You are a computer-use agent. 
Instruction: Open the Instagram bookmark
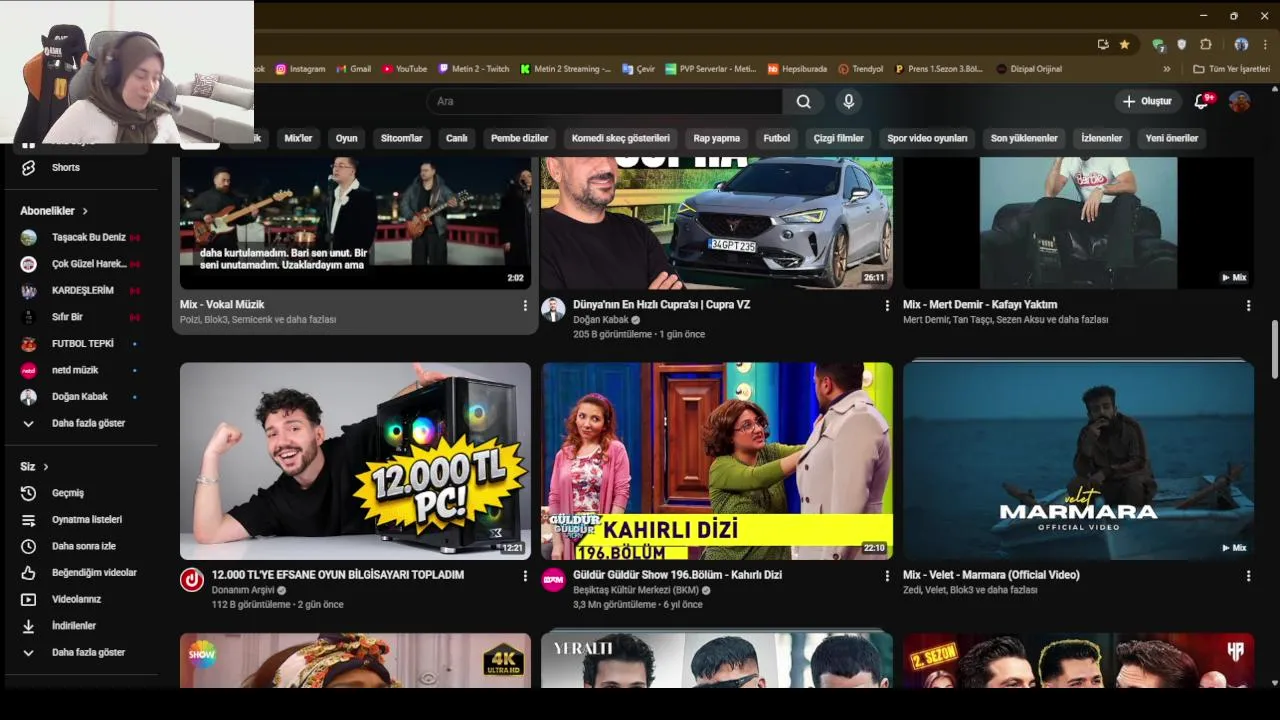300,69
